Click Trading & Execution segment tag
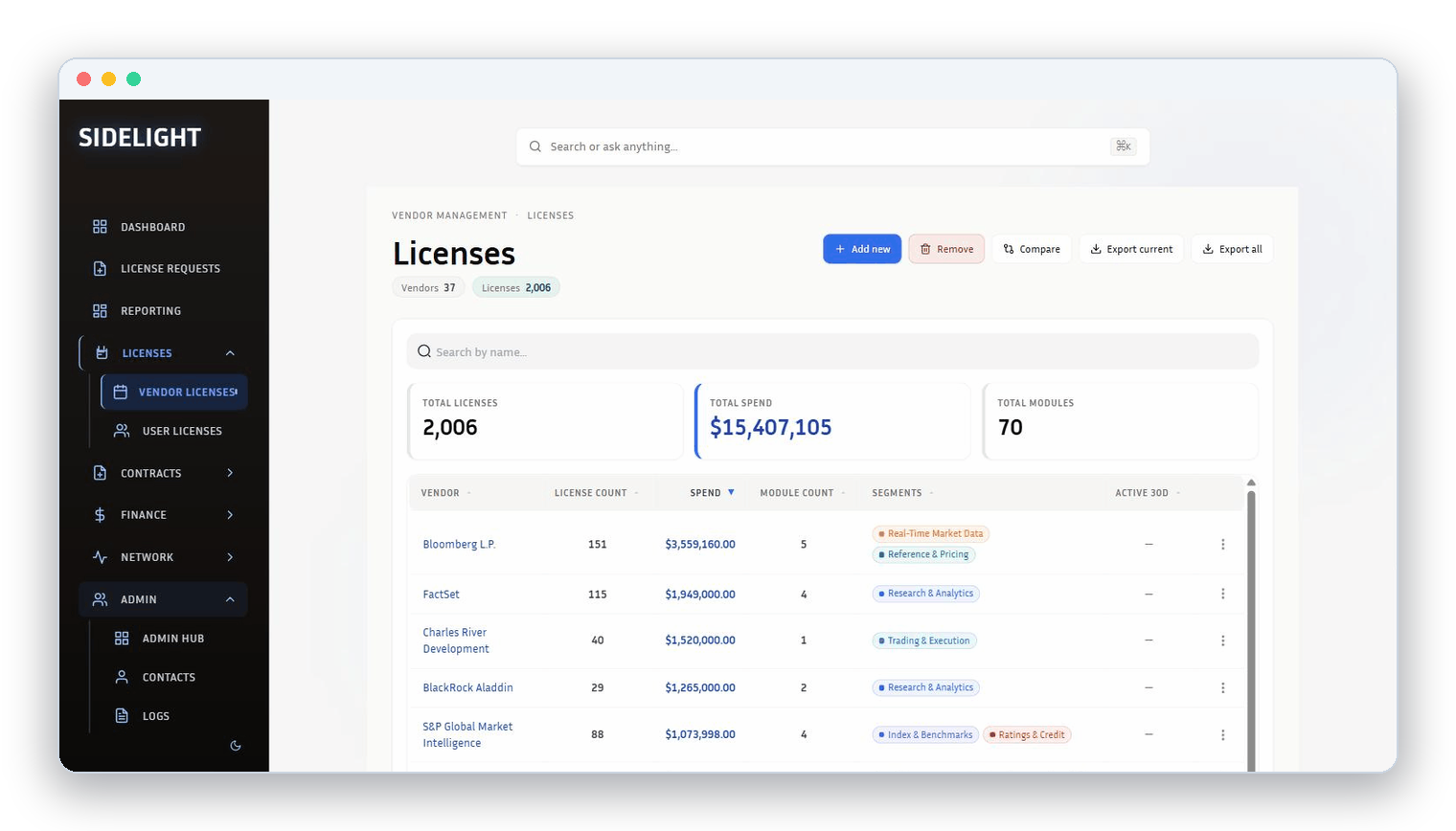This screenshot has height=831, width=1456. [924, 640]
